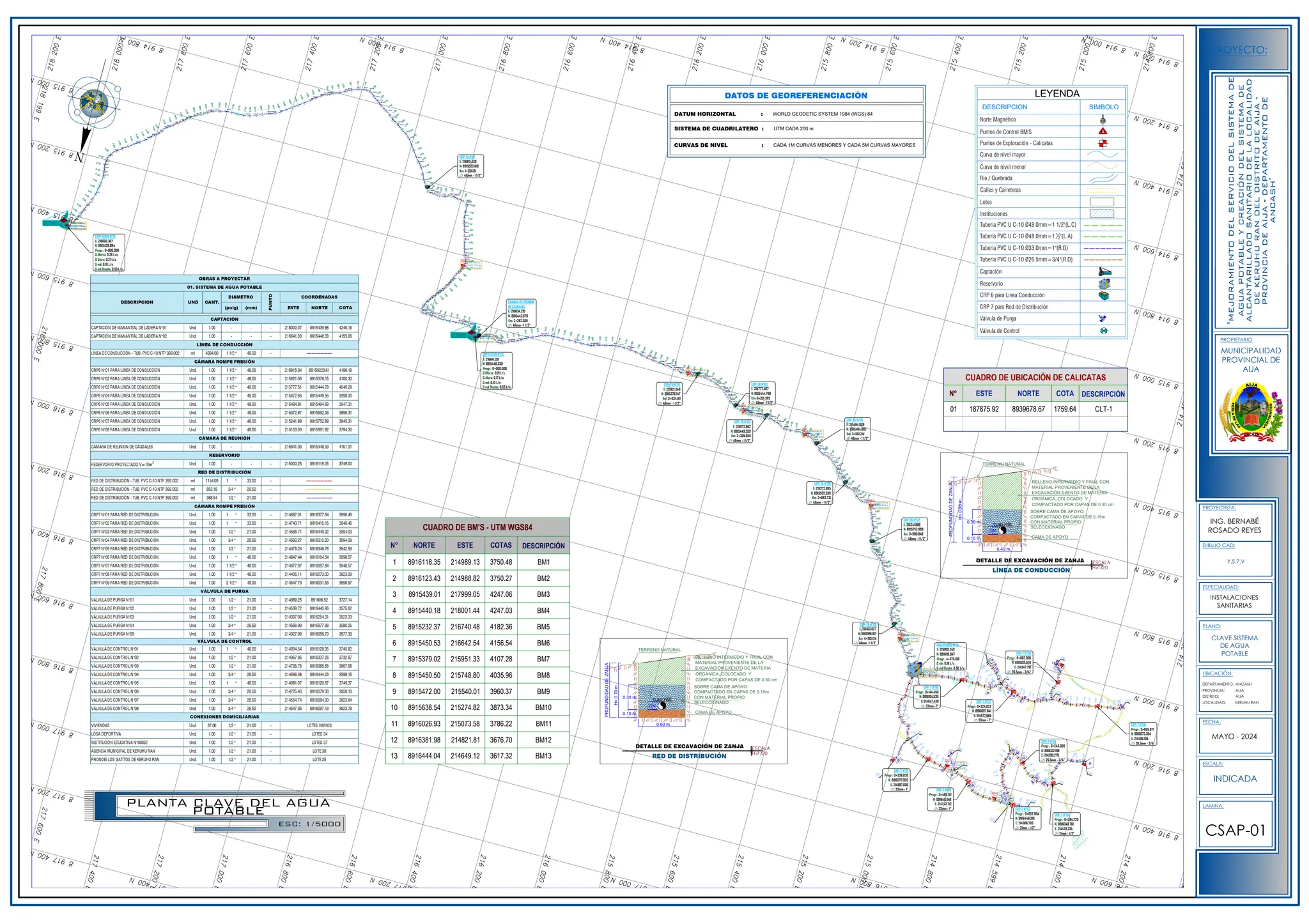1309x924 pixels.
Task: Click the LEYENDA title
Action: point(1057,93)
